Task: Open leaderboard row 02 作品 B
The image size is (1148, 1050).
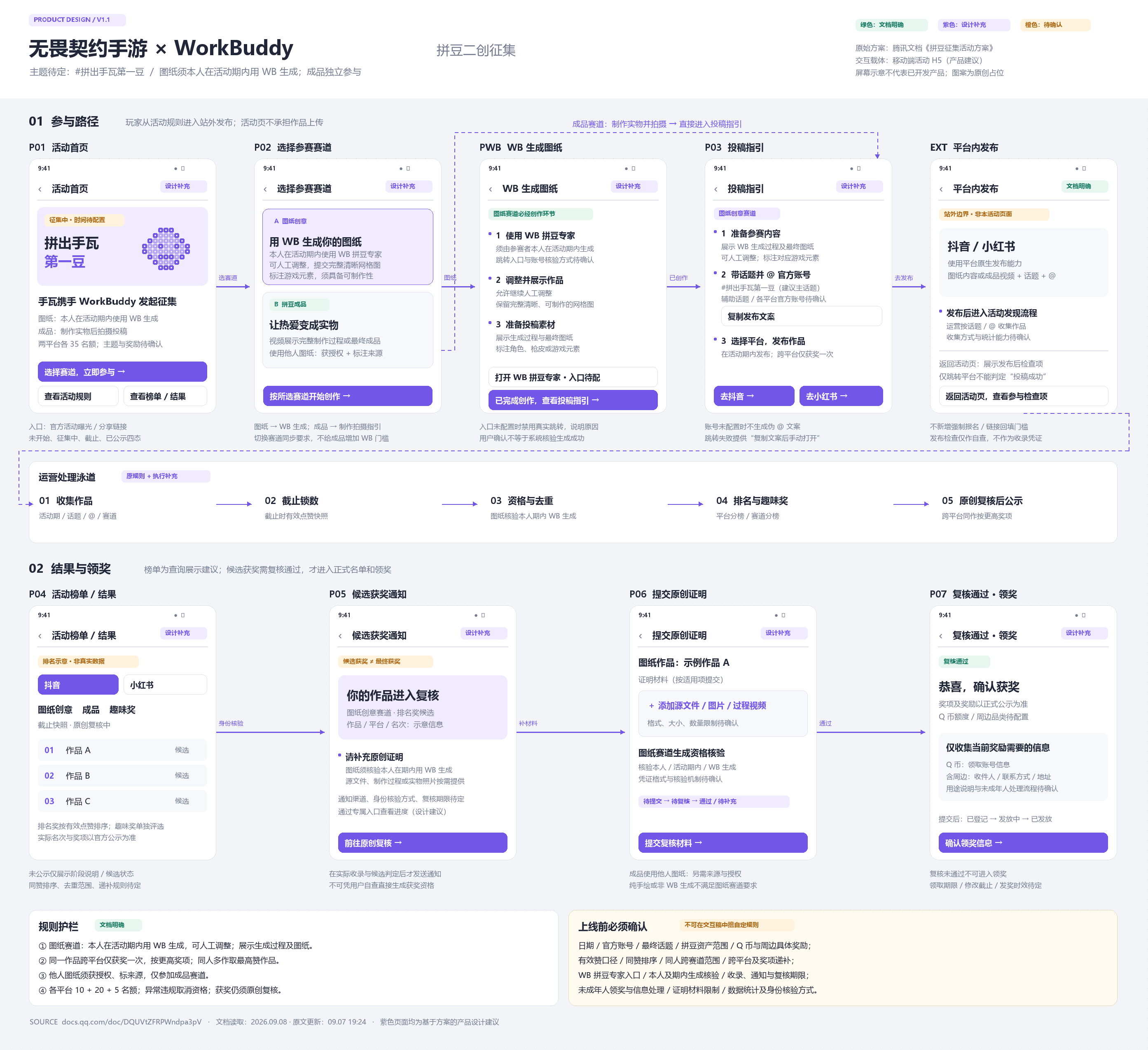Action: point(122,776)
